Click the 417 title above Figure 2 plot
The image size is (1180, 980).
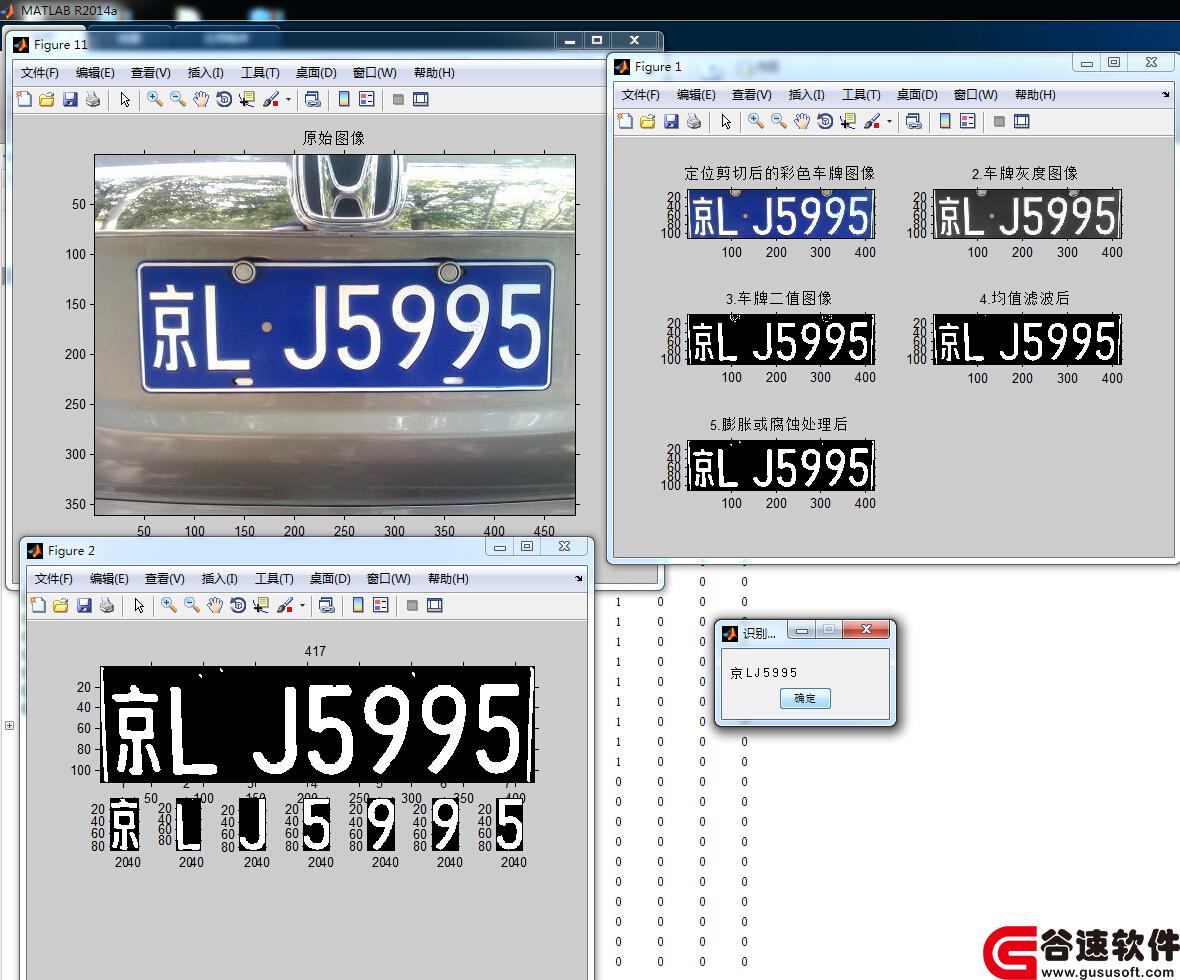click(x=315, y=651)
